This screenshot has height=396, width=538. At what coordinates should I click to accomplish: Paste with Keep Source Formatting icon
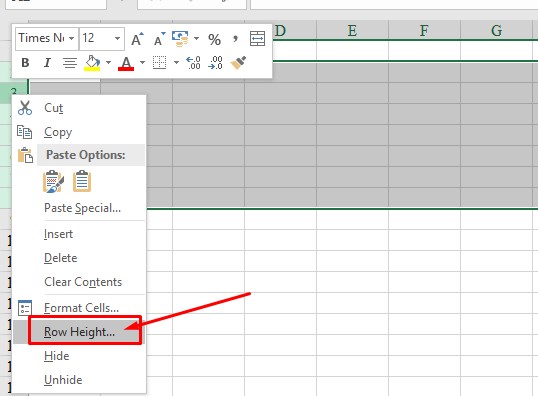[53, 181]
